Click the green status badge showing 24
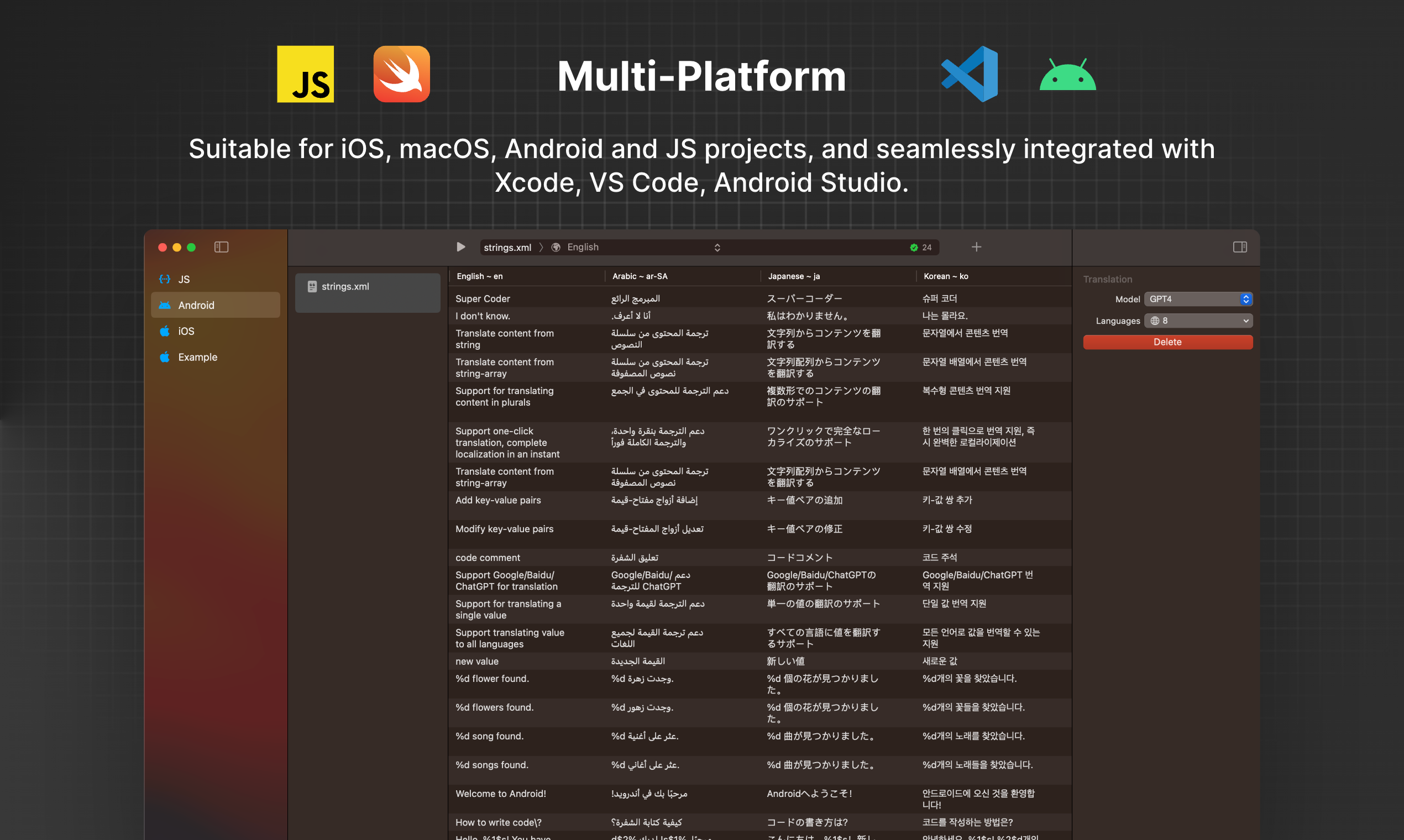 [920, 248]
